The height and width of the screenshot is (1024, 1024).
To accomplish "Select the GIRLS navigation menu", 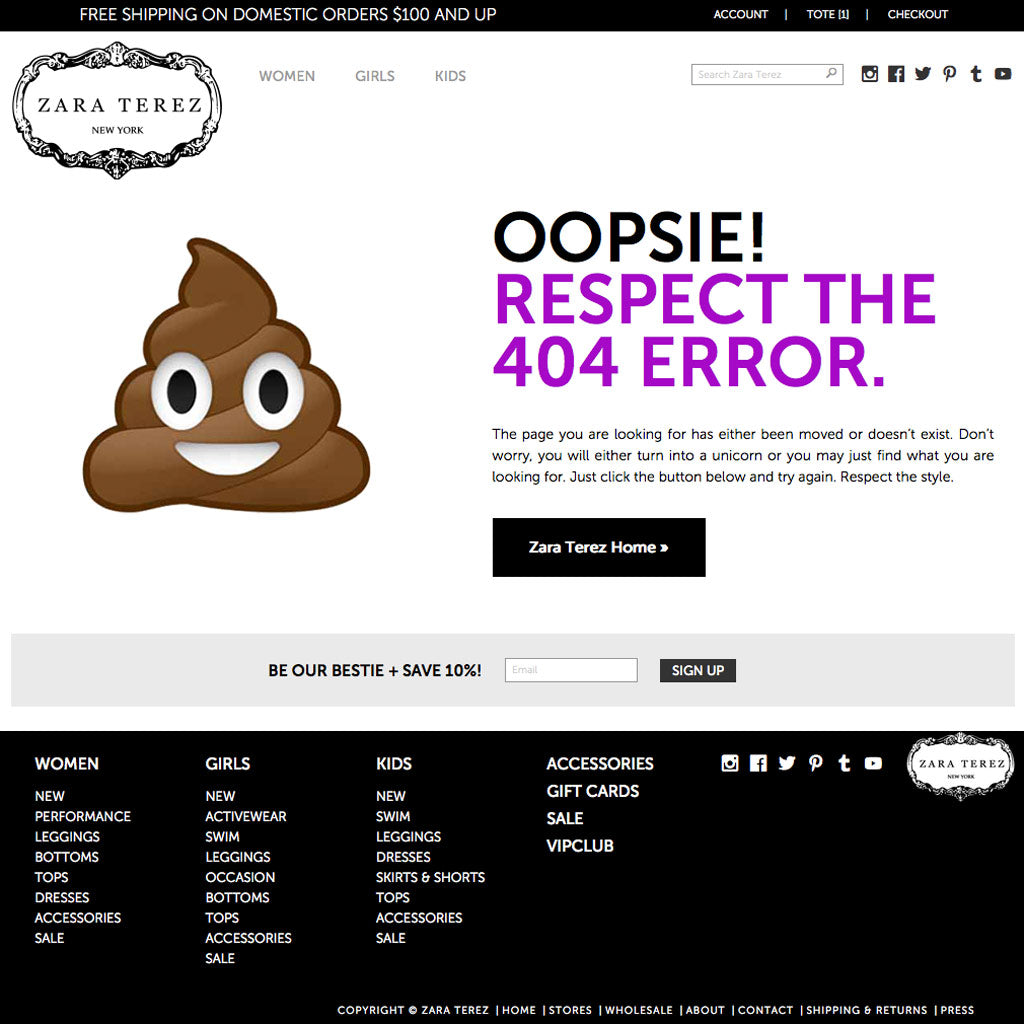I will pyautogui.click(x=375, y=76).
